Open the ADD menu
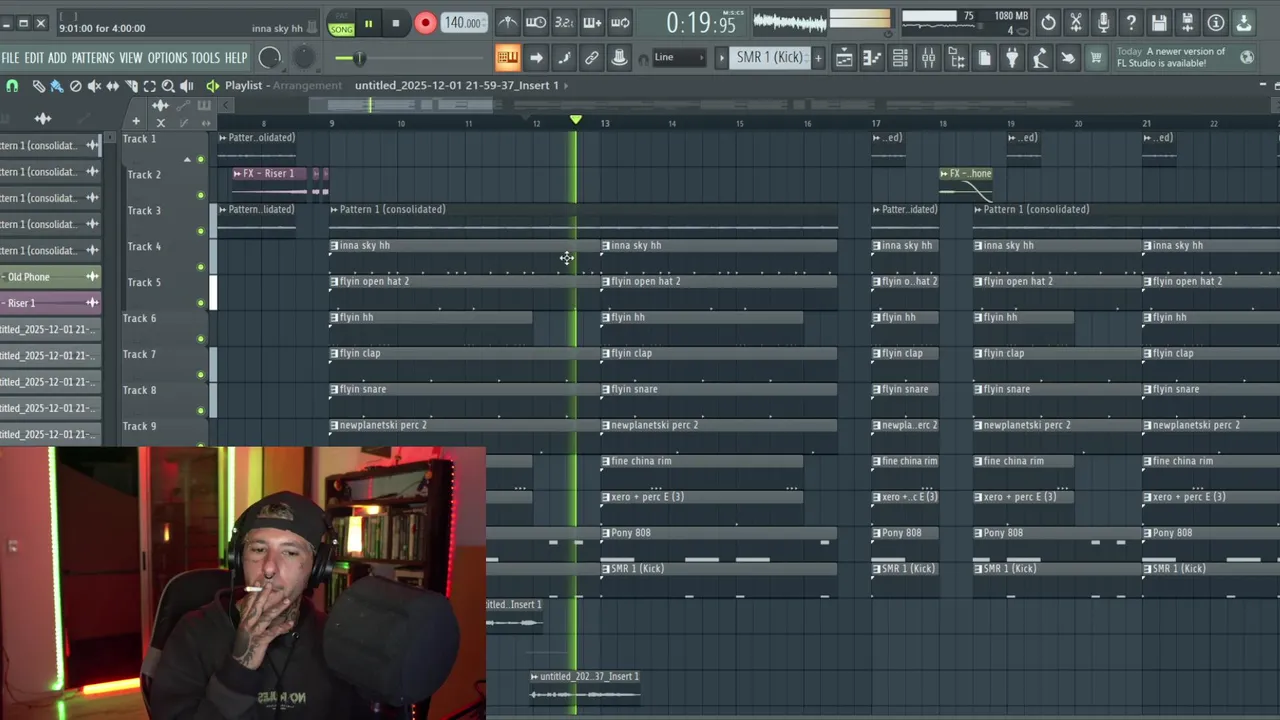 [x=57, y=58]
